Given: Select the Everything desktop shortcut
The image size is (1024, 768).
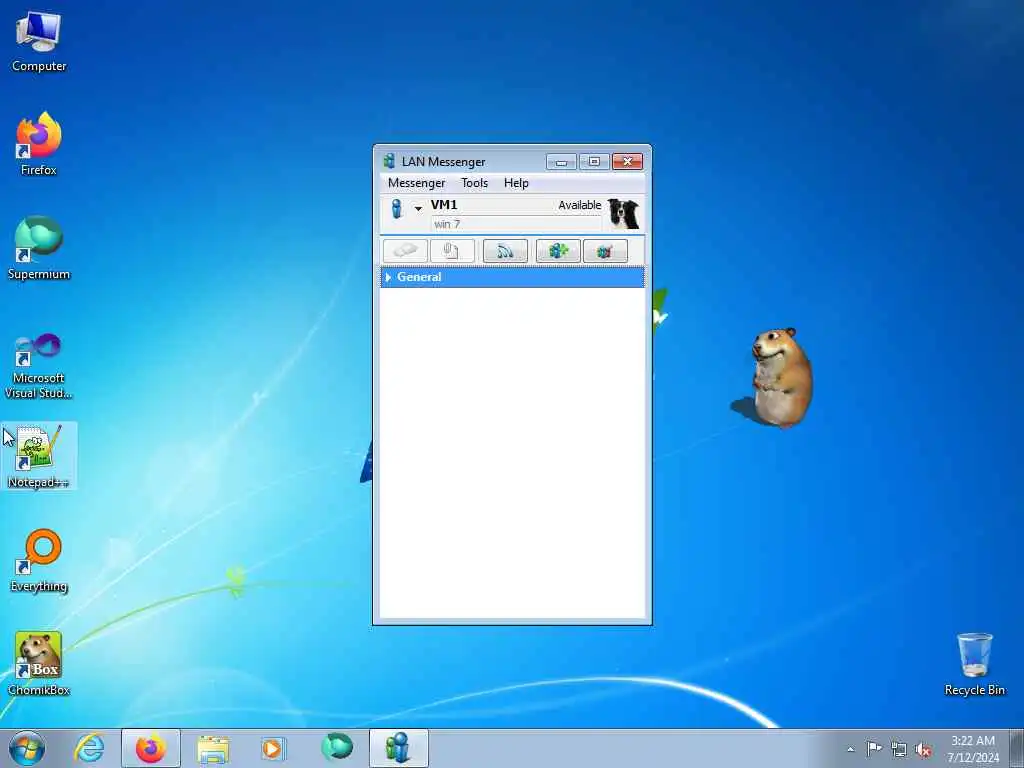Looking at the screenshot, I should tap(39, 560).
